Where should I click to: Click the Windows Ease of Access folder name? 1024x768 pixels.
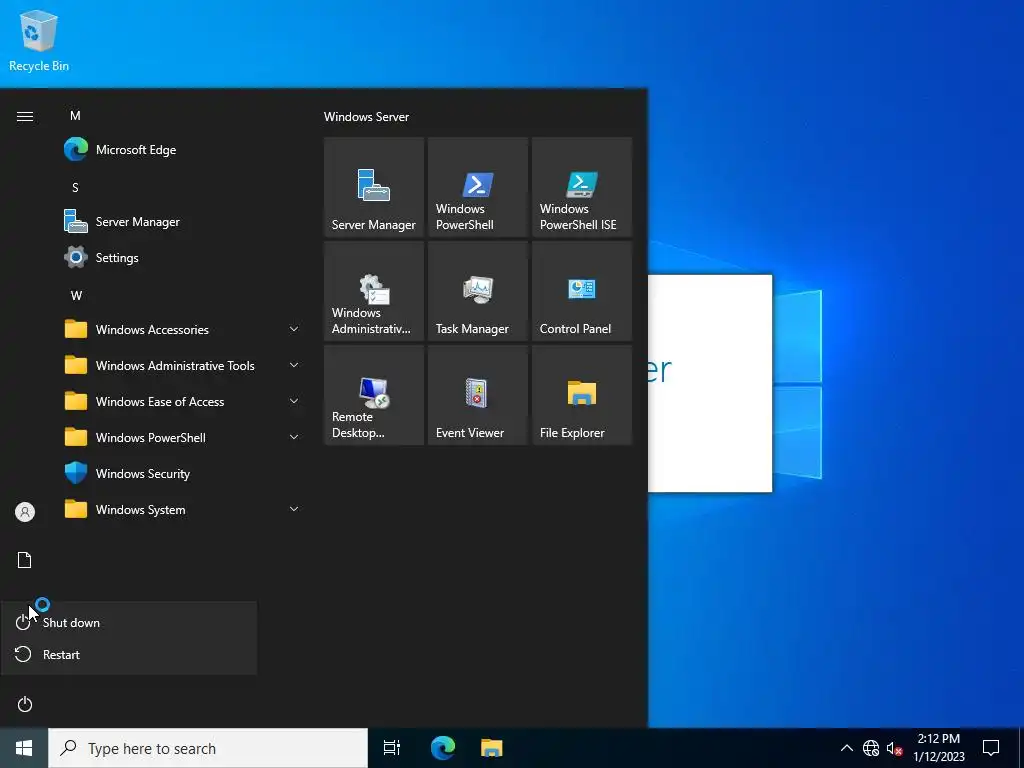[x=160, y=402]
